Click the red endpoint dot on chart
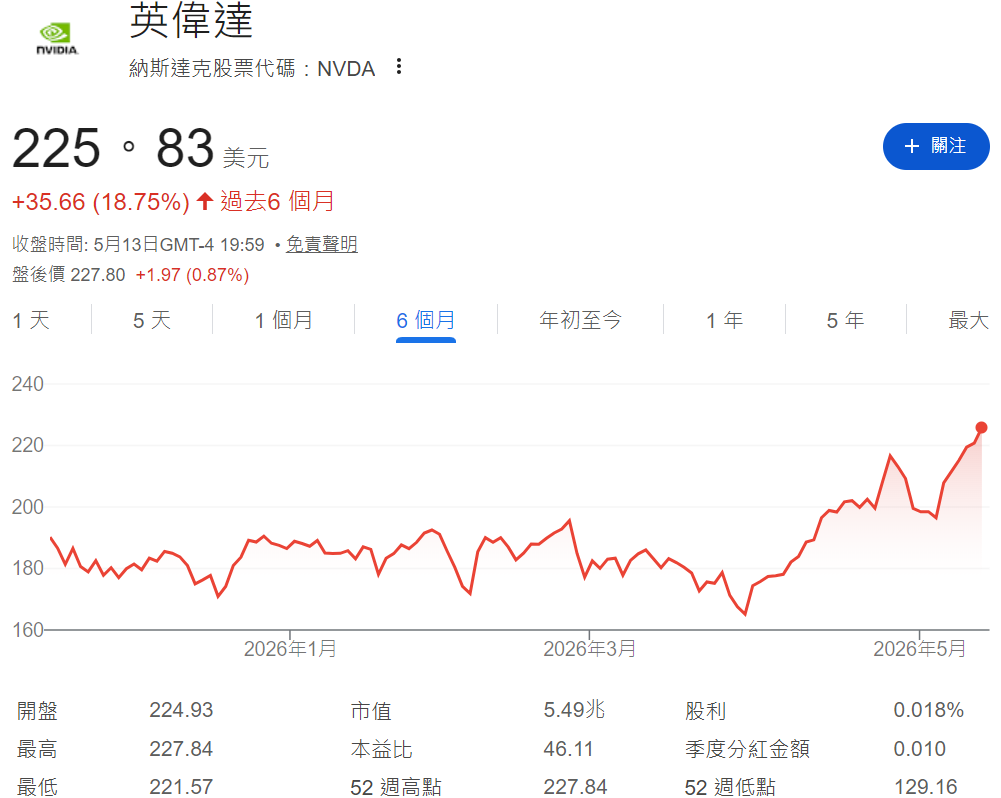Screen dimensions: 1001x798 tap(981, 428)
